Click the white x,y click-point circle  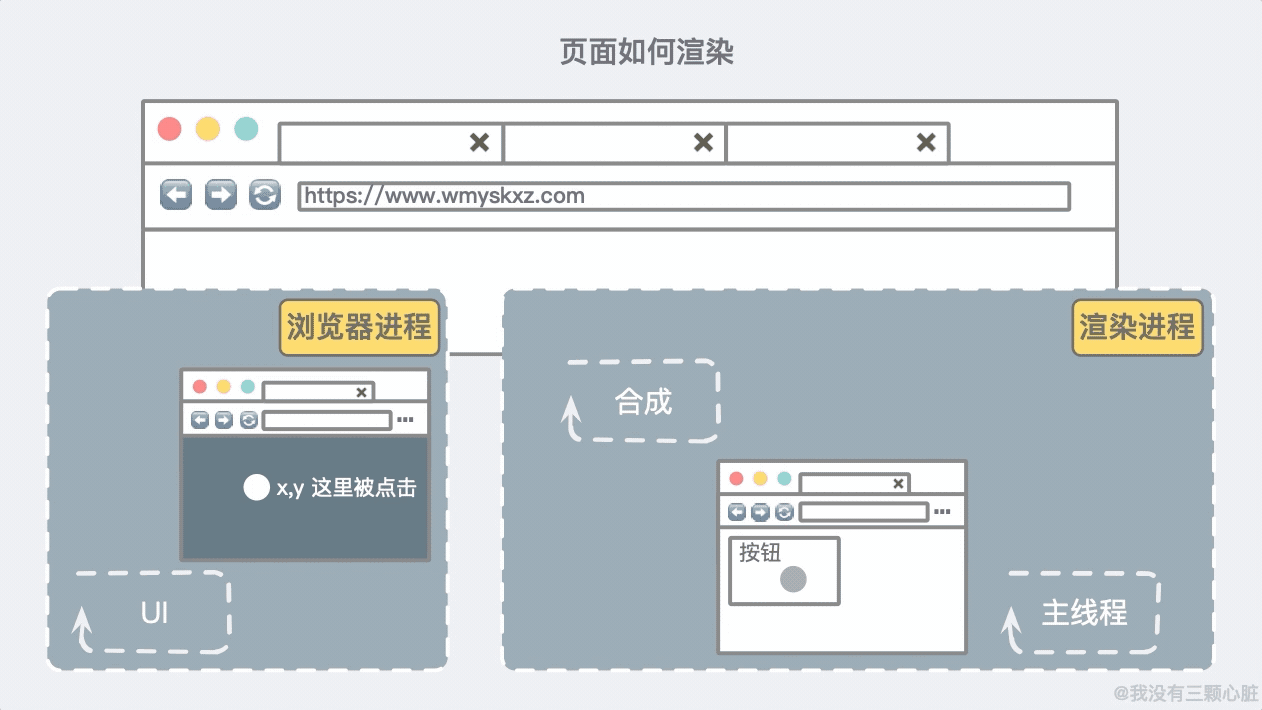257,487
